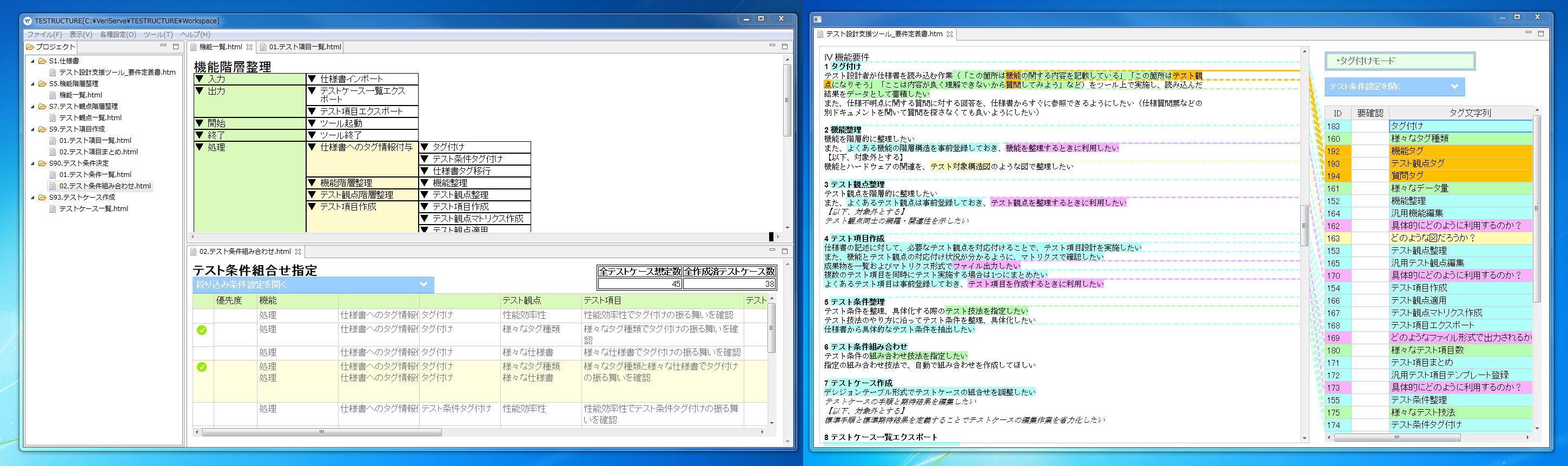Maximize the 02.テスト条件組み合わせ.html editor pane
The width and height of the screenshot is (1568, 466).
tap(785, 251)
